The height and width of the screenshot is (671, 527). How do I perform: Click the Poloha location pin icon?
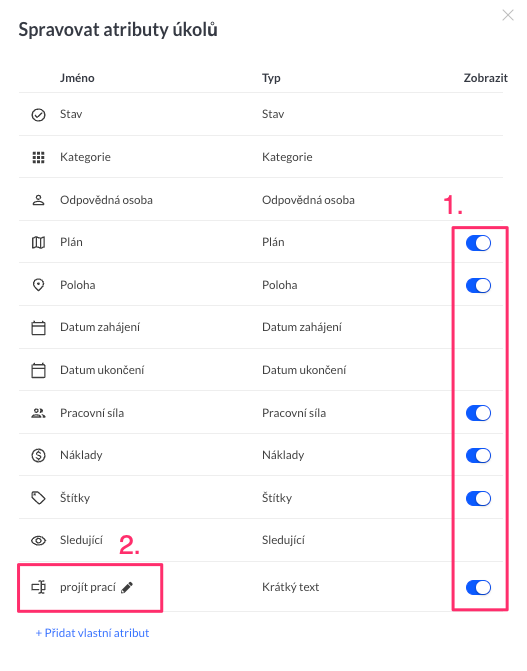tap(39, 285)
